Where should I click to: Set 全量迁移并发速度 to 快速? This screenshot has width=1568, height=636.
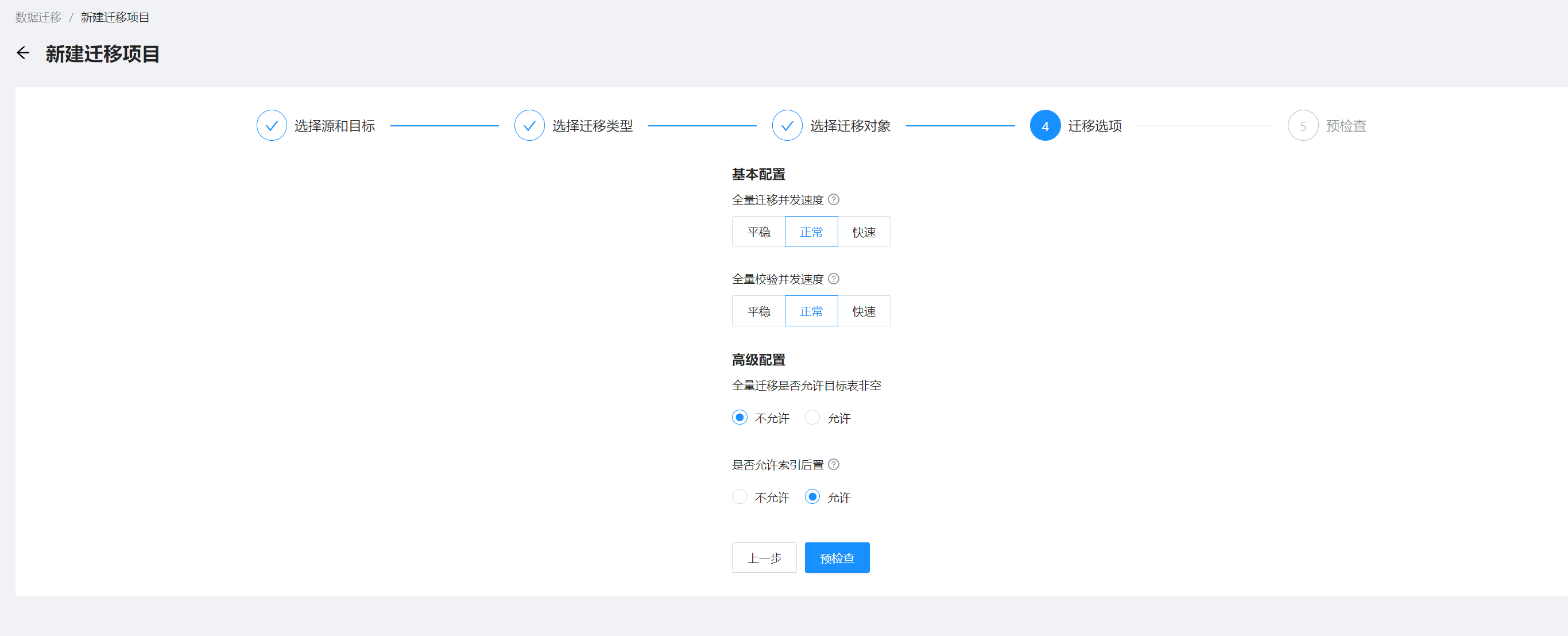point(864,232)
